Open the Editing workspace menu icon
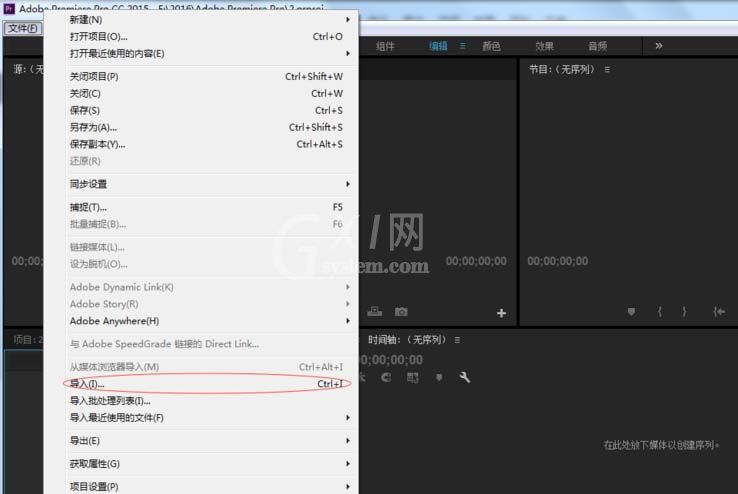The height and width of the screenshot is (494, 738). click(463, 46)
